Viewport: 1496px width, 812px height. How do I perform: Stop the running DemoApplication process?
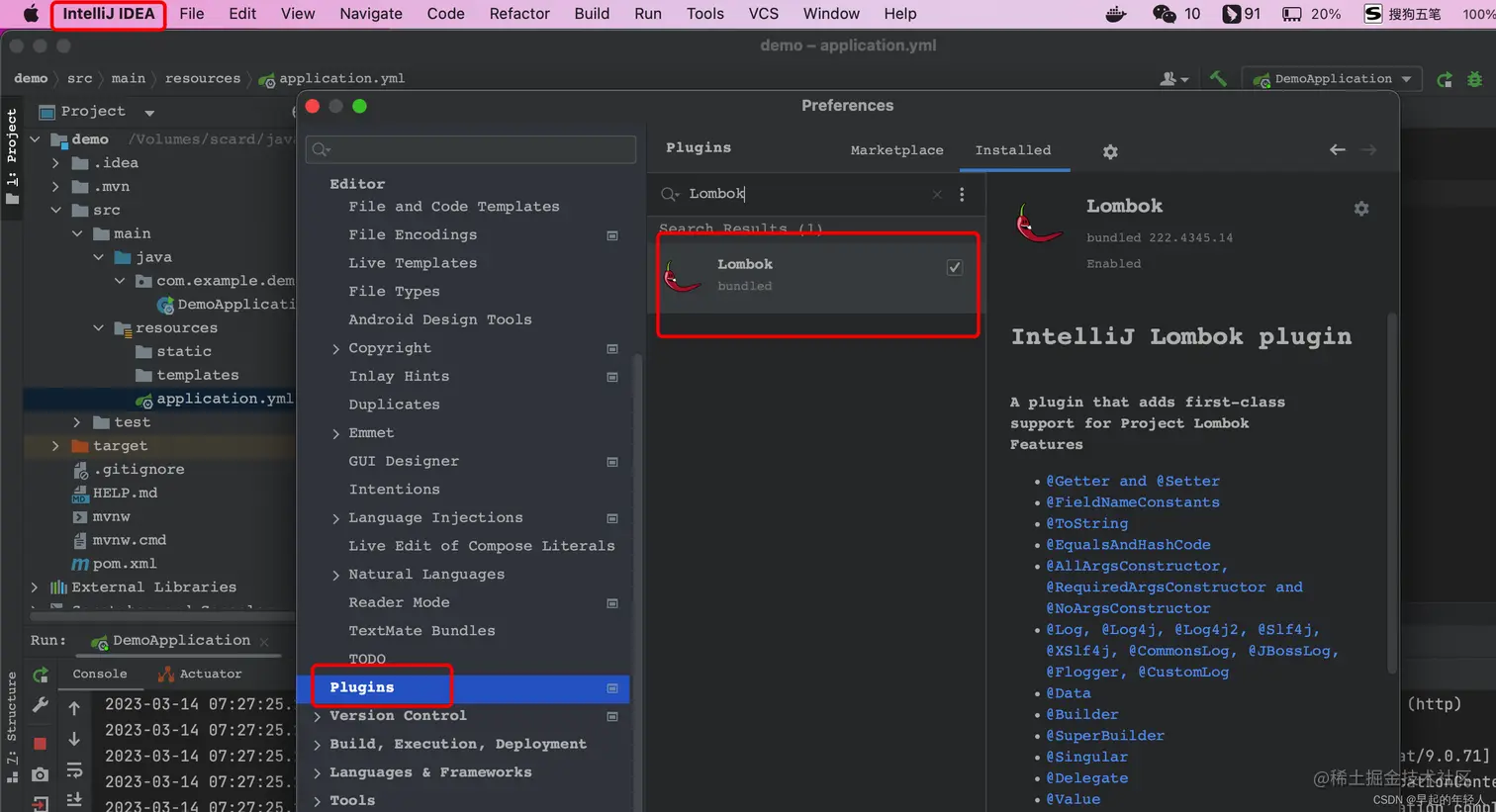point(41,743)
